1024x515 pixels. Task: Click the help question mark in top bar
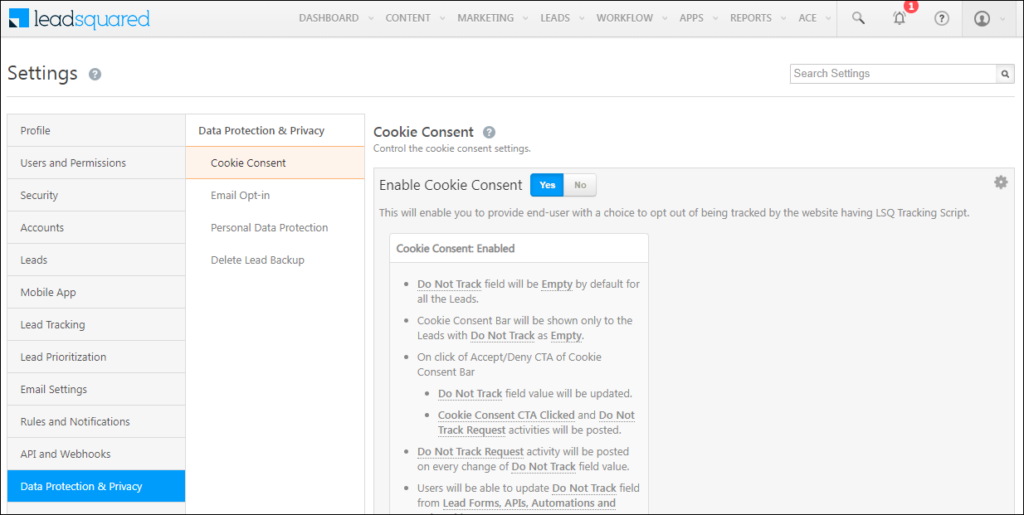pyautogui.click(x=941, y=18)
